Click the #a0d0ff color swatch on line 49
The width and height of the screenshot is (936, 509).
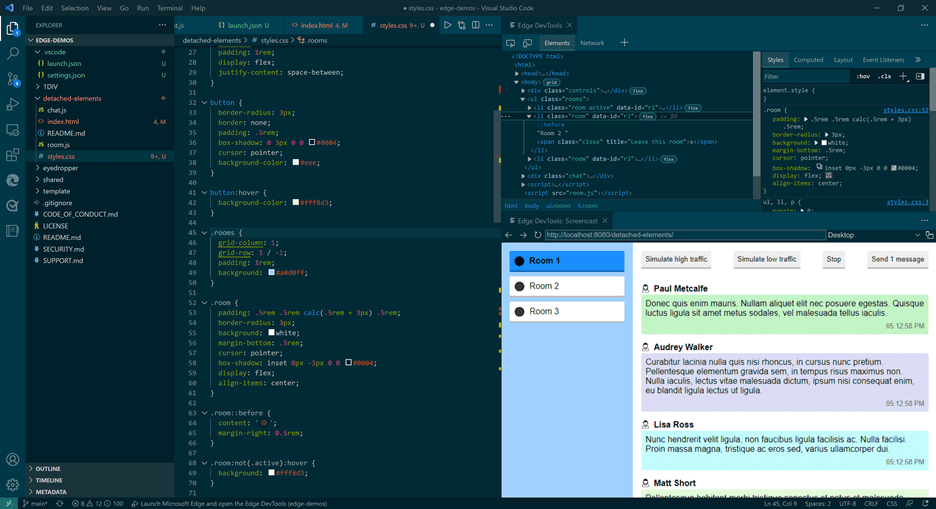[x=271, y=272]
